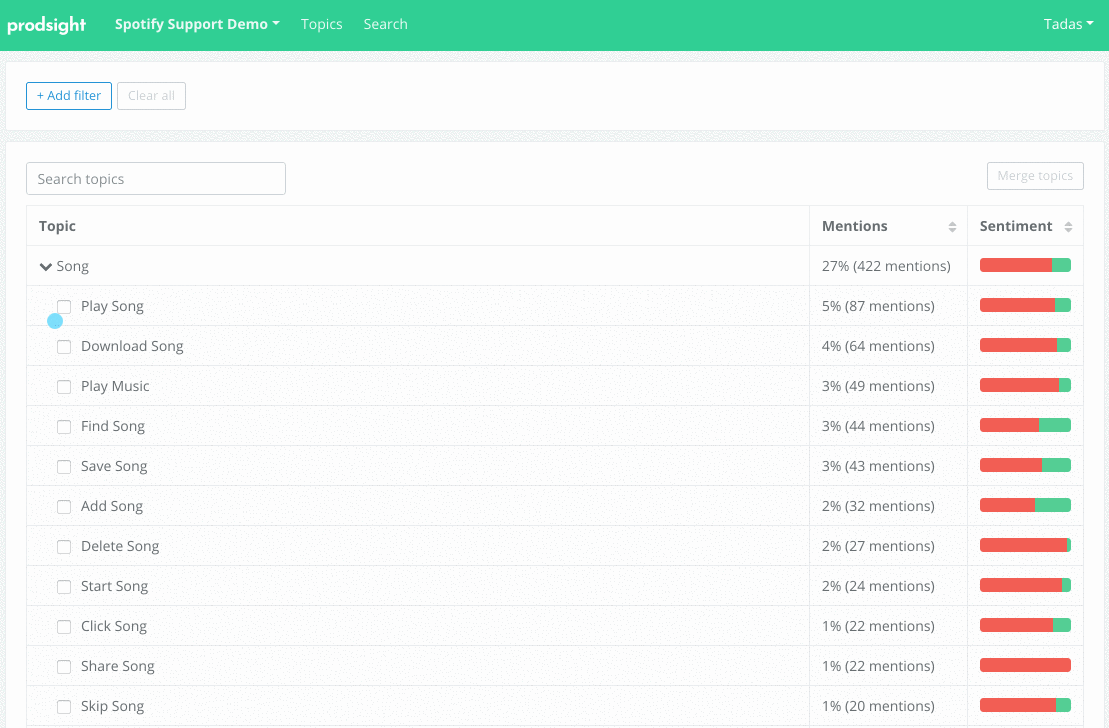The image size is (1109, 728).
Task: Check the Play Music checkbox
Action: [x=64, y=387]
